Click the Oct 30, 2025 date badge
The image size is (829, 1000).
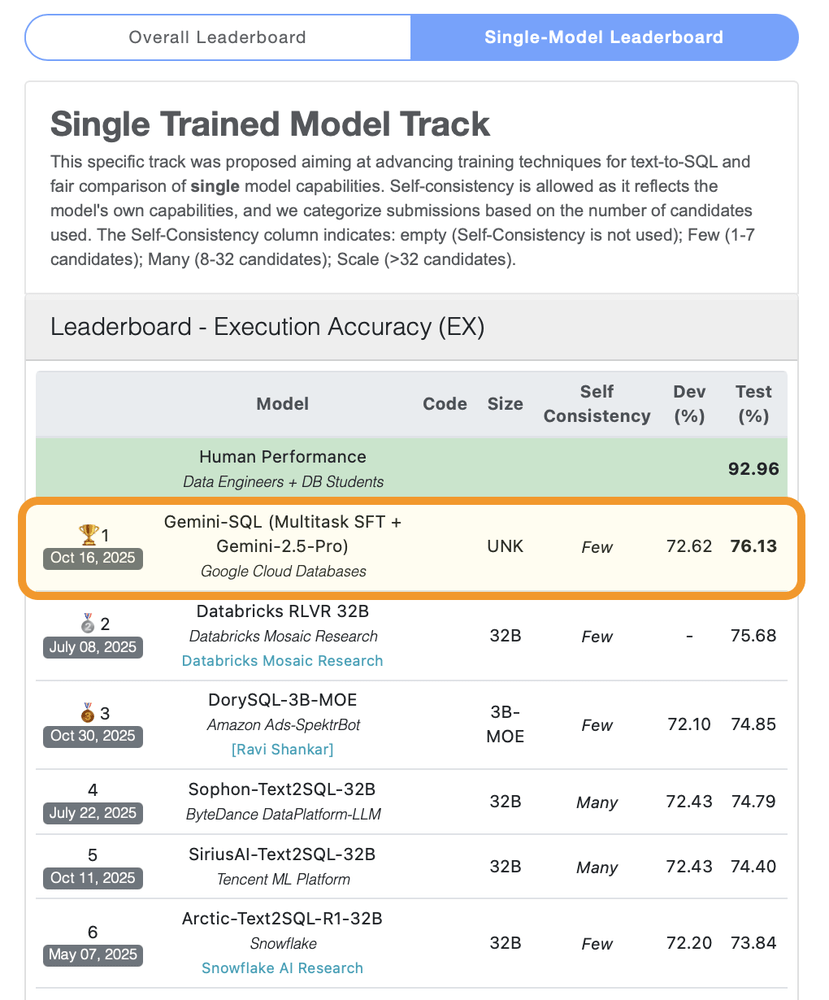(x=92, y=736)
